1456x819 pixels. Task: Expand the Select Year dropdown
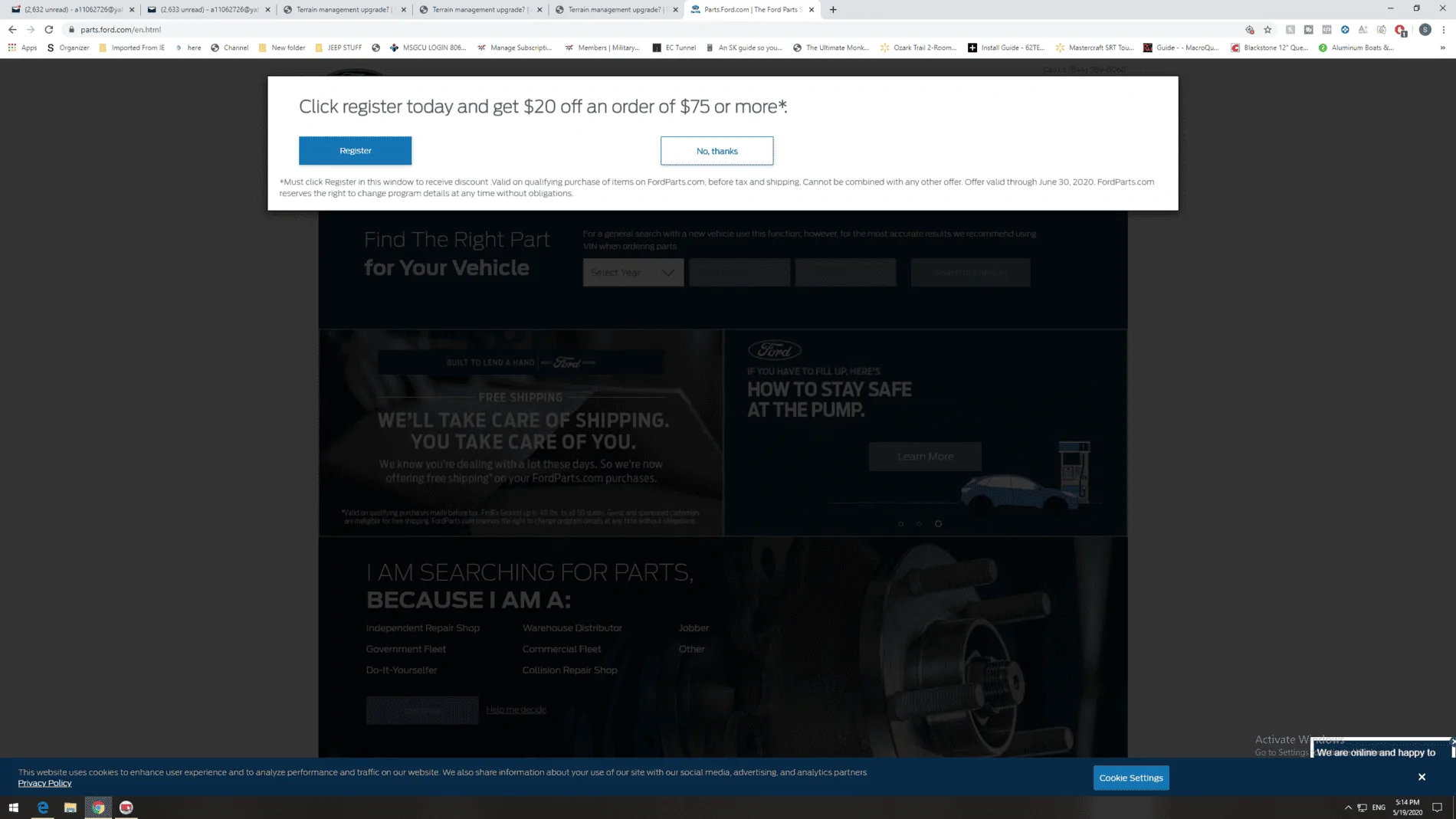point(633,273)
